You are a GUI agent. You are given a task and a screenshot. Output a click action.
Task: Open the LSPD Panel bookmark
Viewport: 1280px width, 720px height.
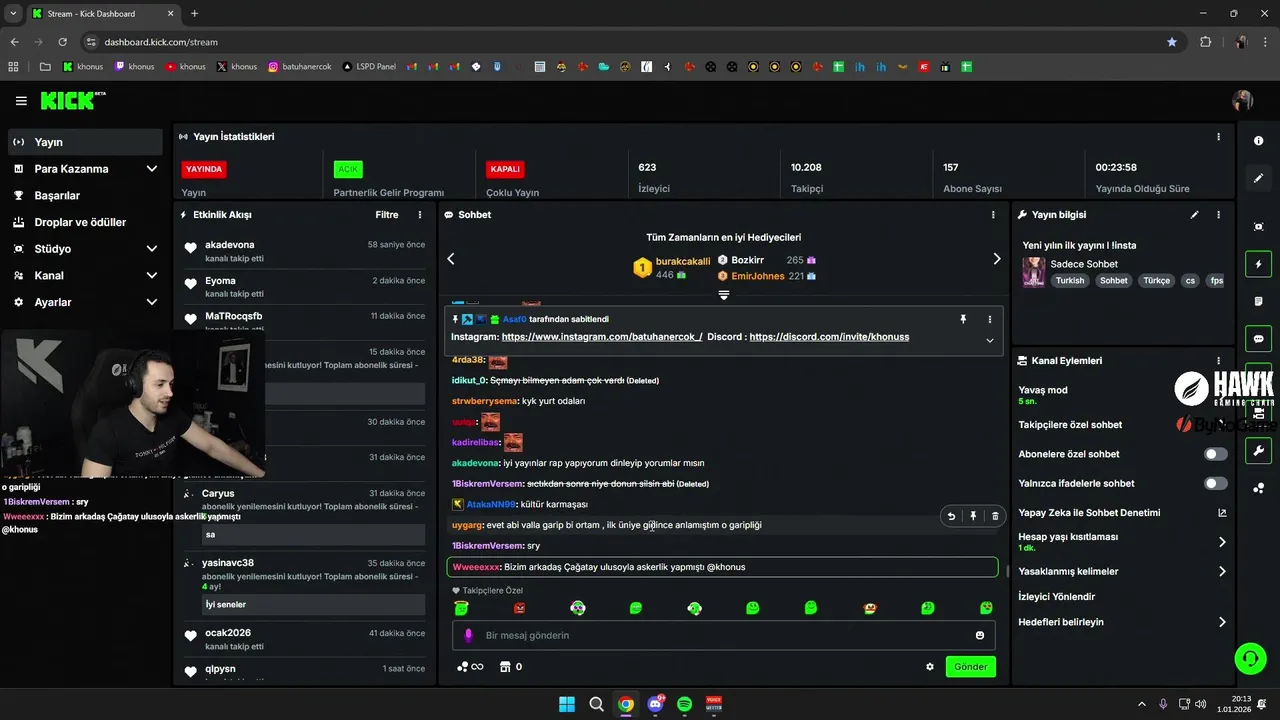coord(369,67)
